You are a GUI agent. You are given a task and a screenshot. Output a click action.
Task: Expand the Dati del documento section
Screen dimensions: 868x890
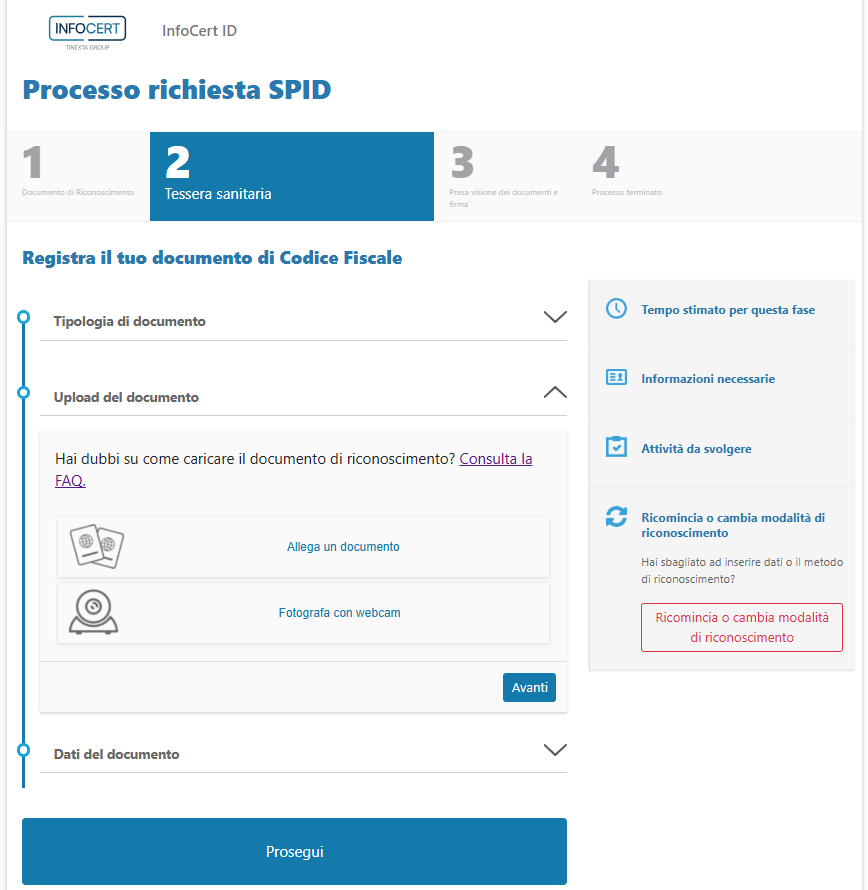pyautogui.click(x=554, y=750)
